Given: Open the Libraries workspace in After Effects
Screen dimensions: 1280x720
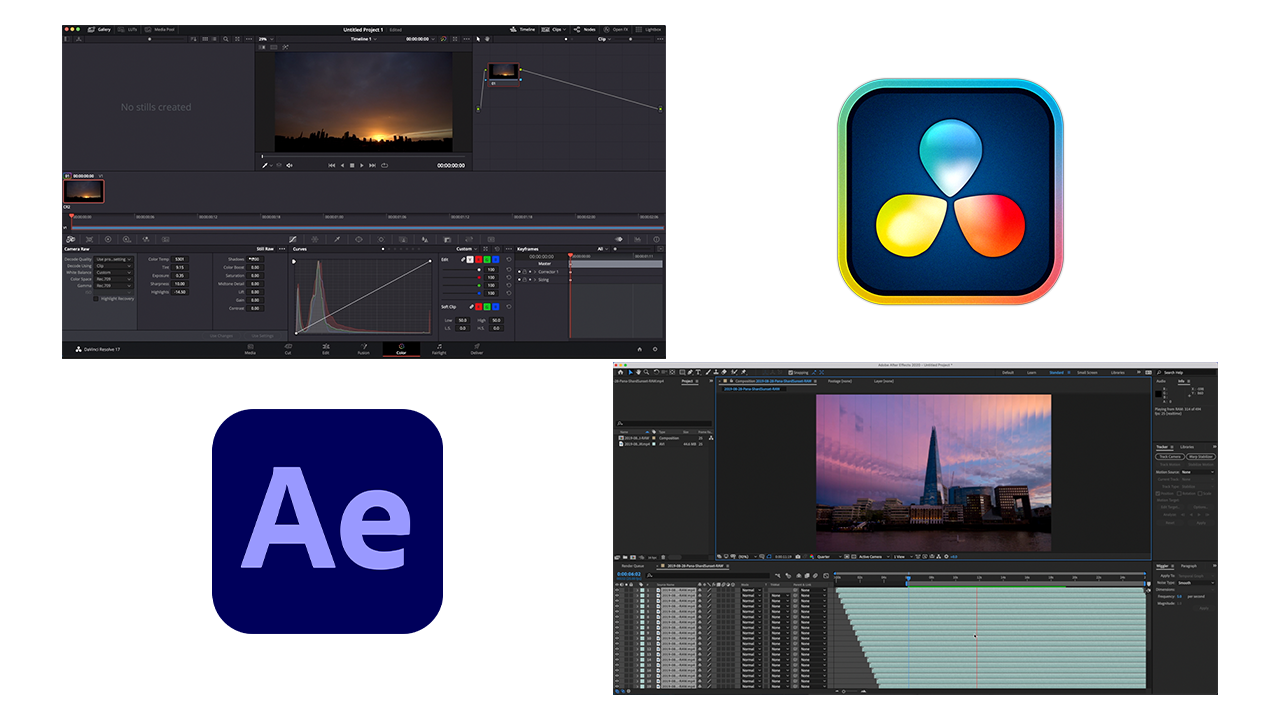Looking at the screenshot, I should [1118, 372].
